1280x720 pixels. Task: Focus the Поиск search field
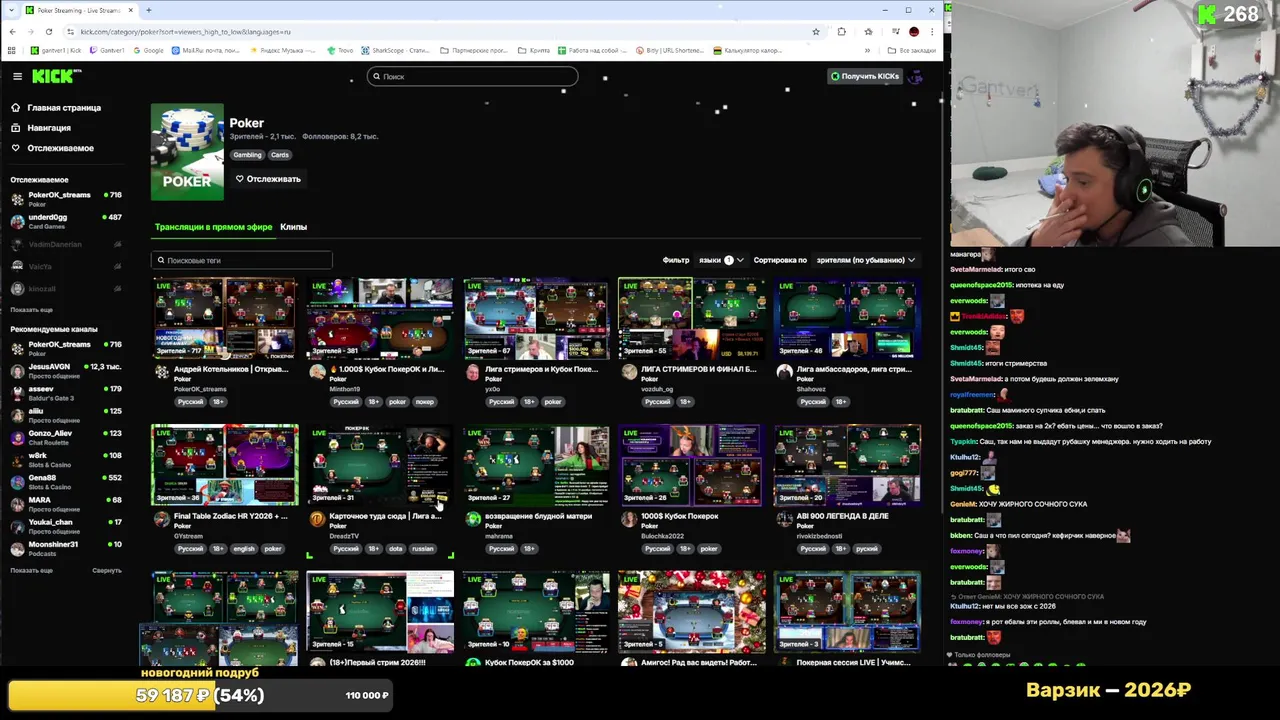click(472, 76)
